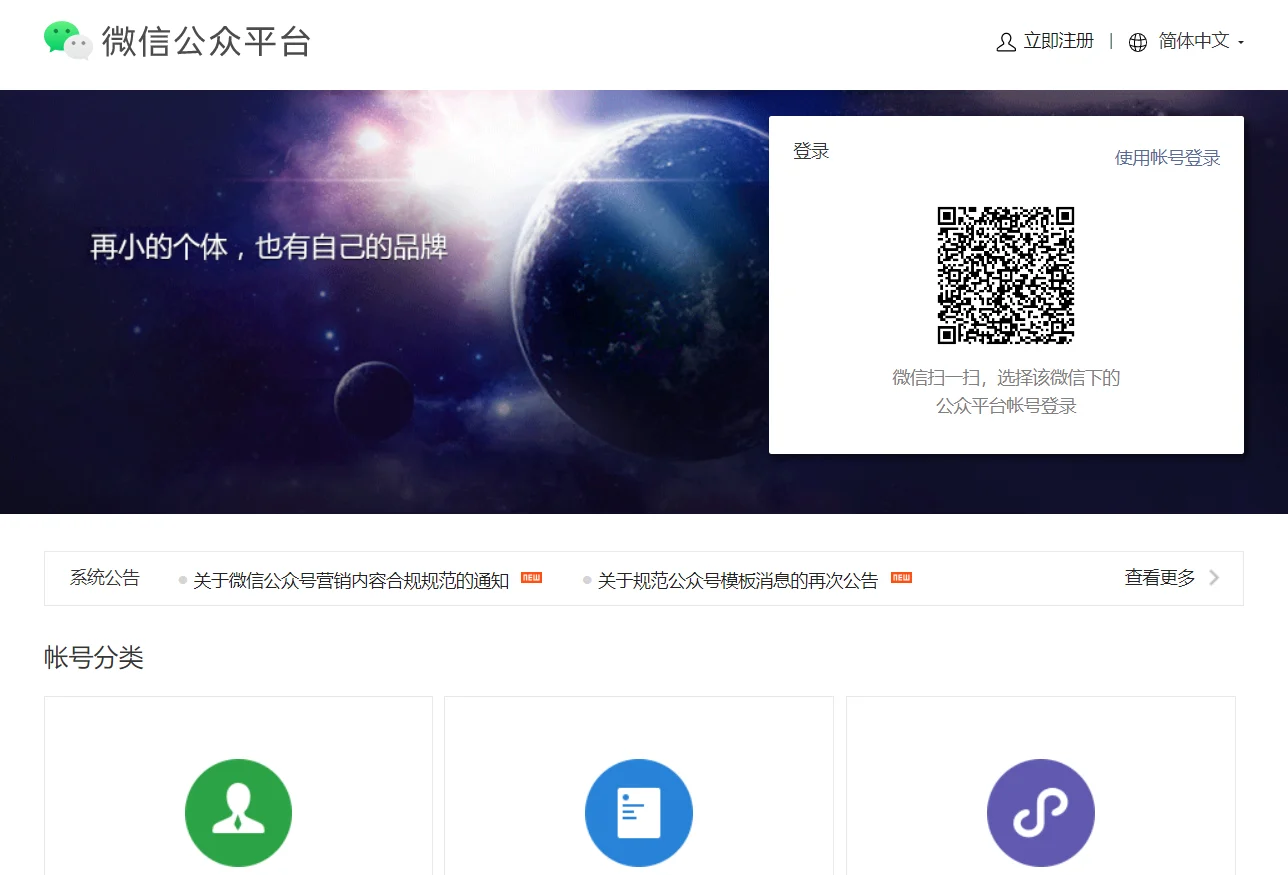
Task: Select the blue service account document icon
Action: [639, 812]
